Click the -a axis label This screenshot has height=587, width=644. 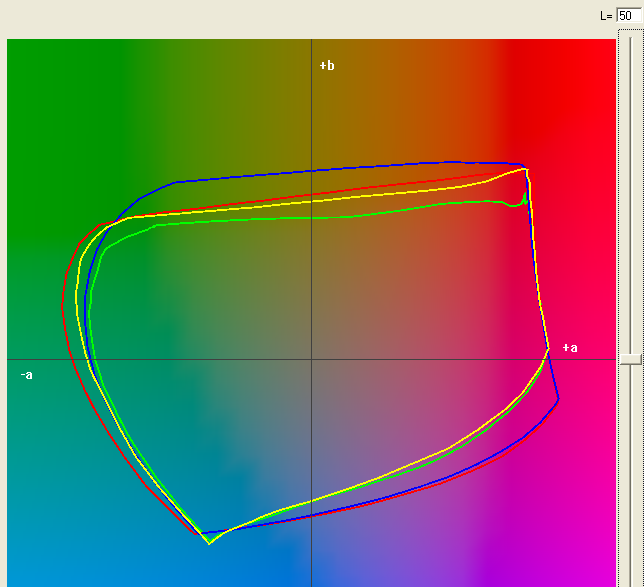pyautogui.click(x=26, y=375)
